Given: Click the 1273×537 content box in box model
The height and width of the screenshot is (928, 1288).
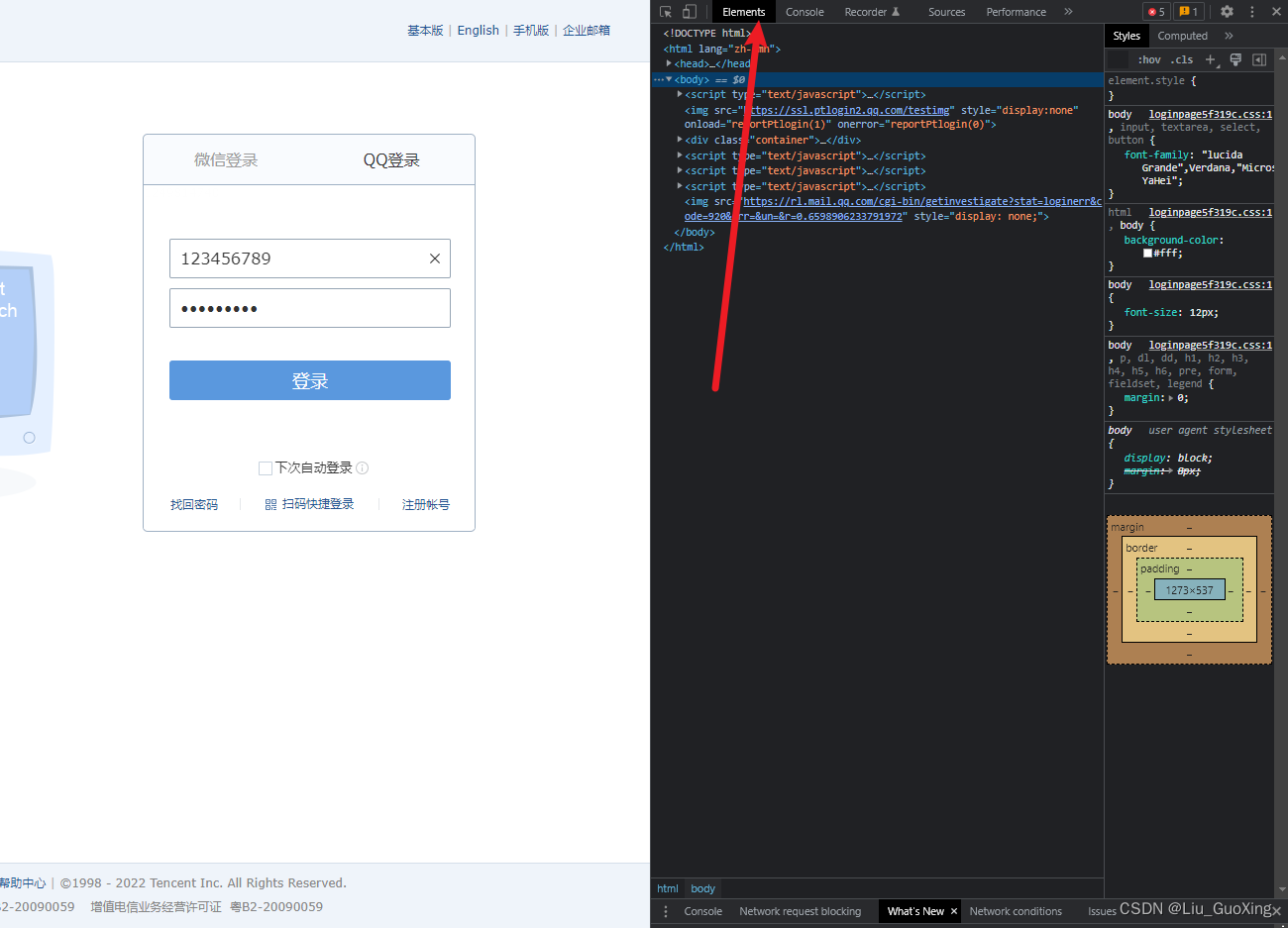Looking at the screenshot, I should pos(1190,590).
